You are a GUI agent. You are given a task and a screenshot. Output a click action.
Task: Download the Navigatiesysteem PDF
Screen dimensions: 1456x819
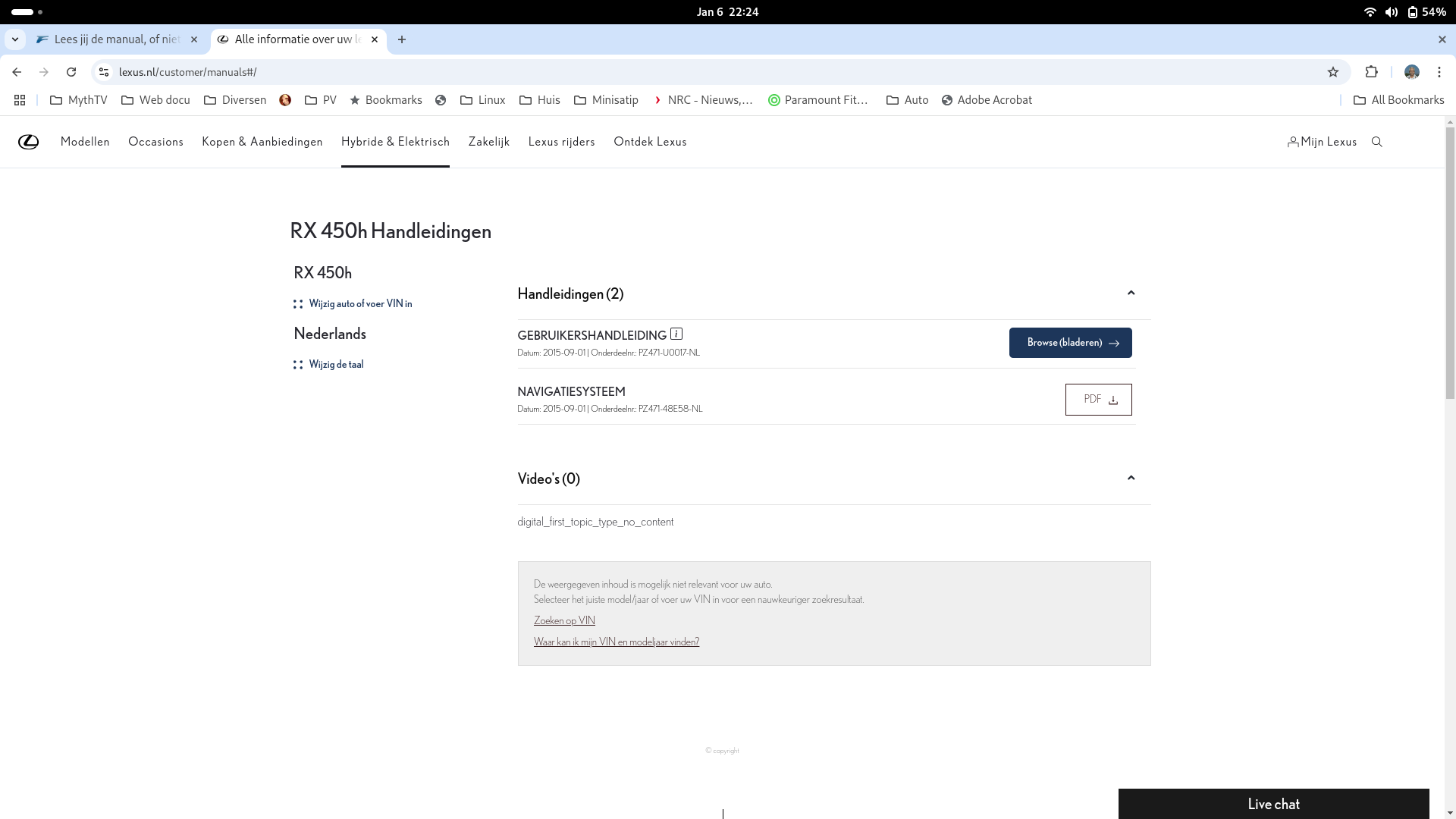[1098, 400]
